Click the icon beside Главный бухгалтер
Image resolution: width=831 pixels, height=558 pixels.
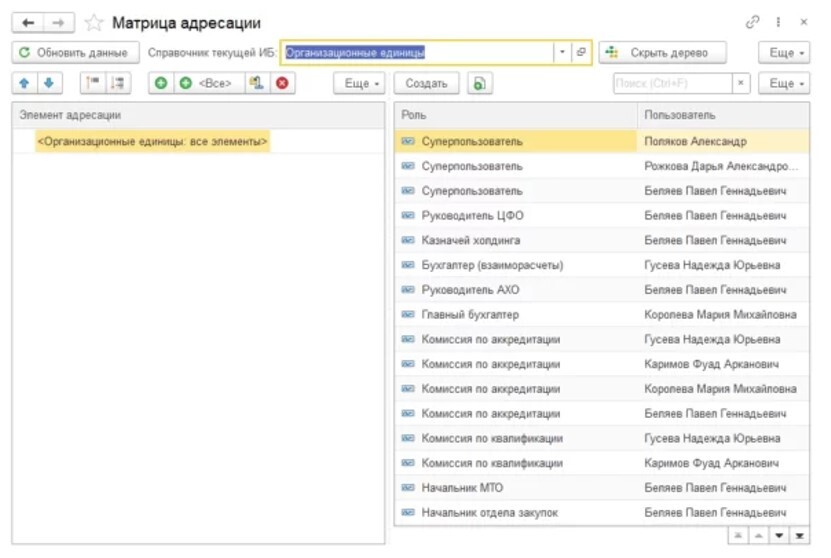click(x=408, y=314)
